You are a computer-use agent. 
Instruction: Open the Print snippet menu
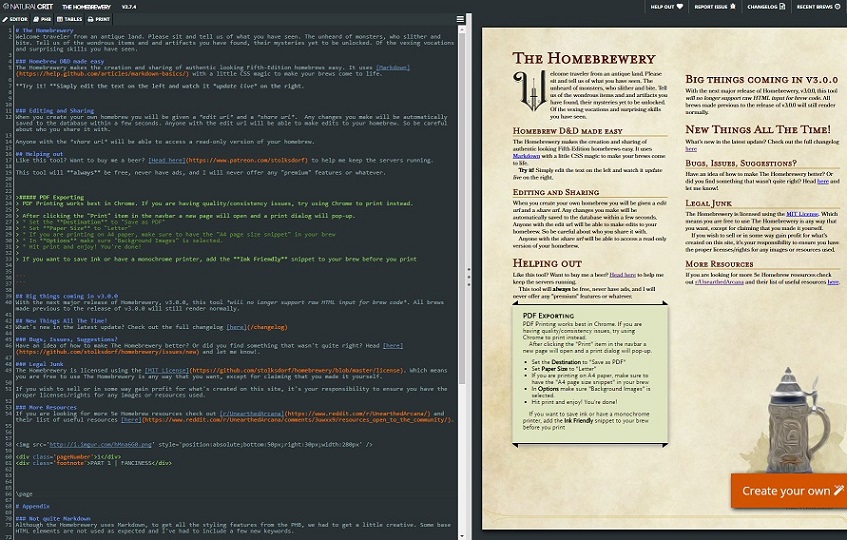(99, 19)
